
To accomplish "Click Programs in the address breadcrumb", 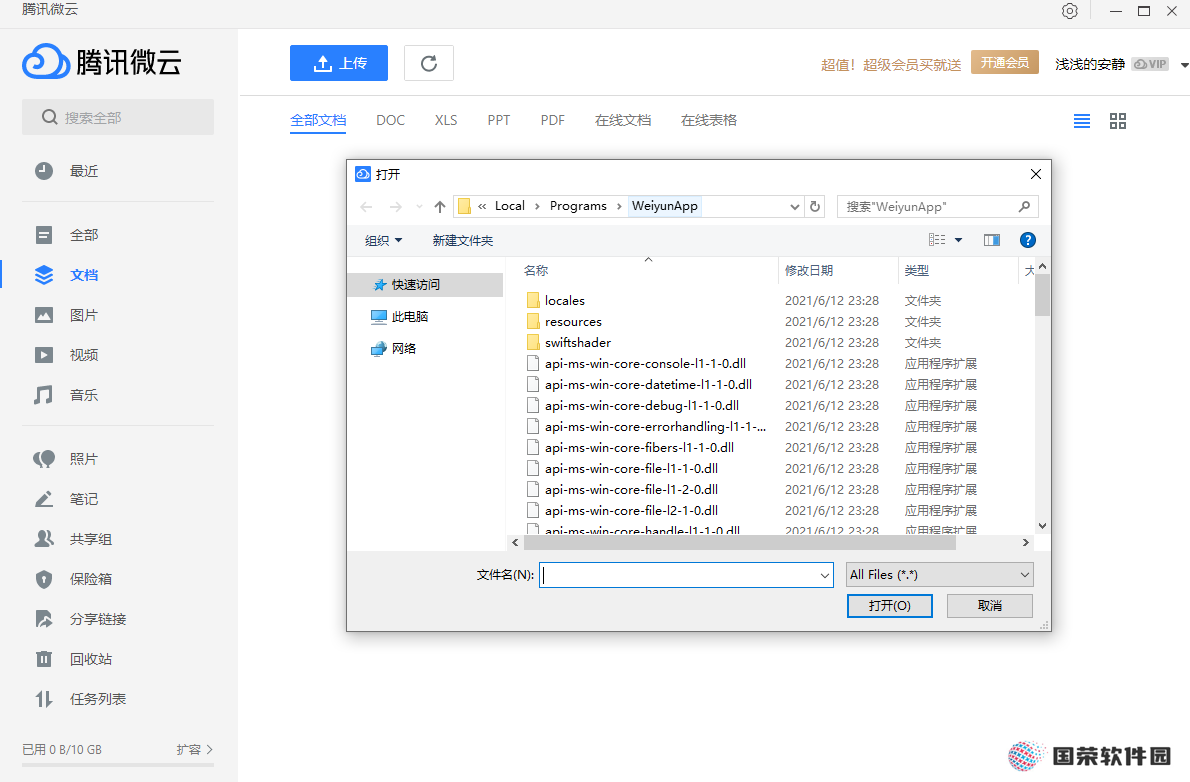I will coord(578,207).
